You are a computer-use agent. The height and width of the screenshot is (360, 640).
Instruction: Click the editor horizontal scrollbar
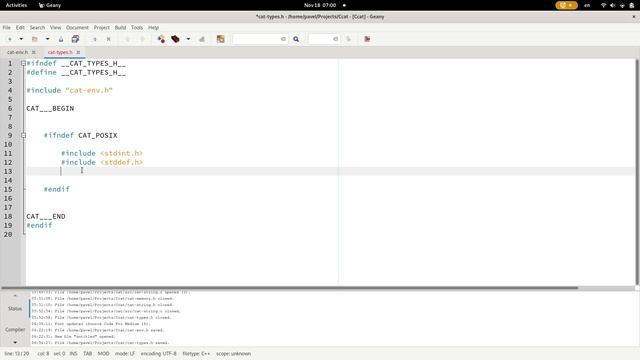click(289, 288)
